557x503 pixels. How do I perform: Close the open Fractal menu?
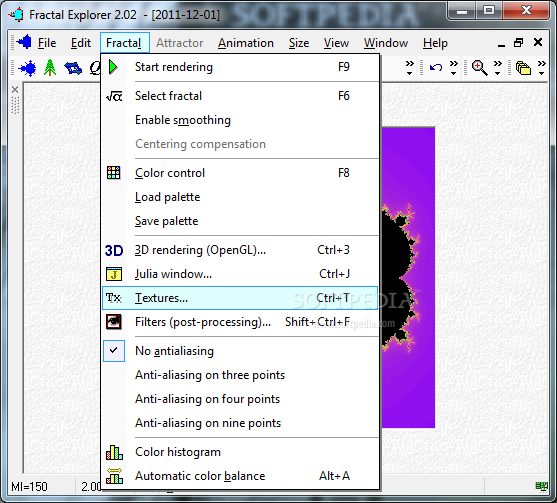tap(124, 43)
